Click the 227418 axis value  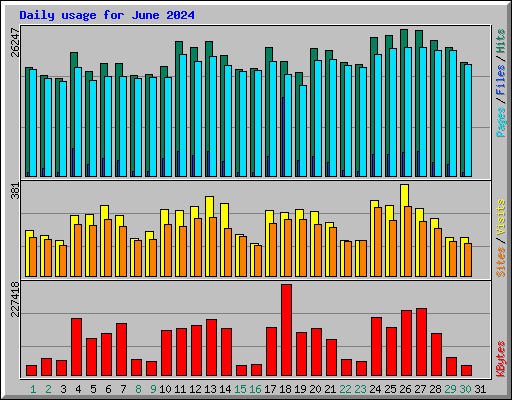pos(16,299)
